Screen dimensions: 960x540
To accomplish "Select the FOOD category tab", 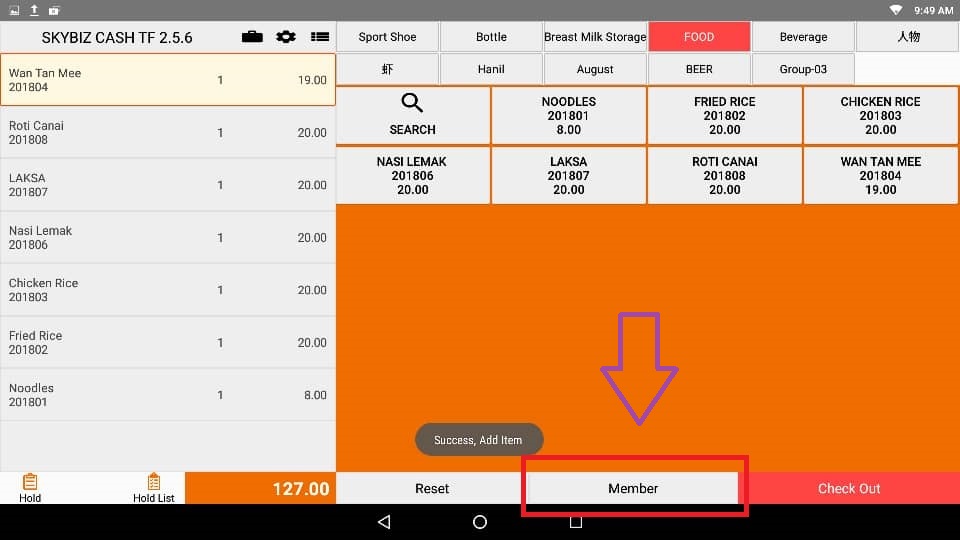I will pyautogui.click(x=699, y=37).
